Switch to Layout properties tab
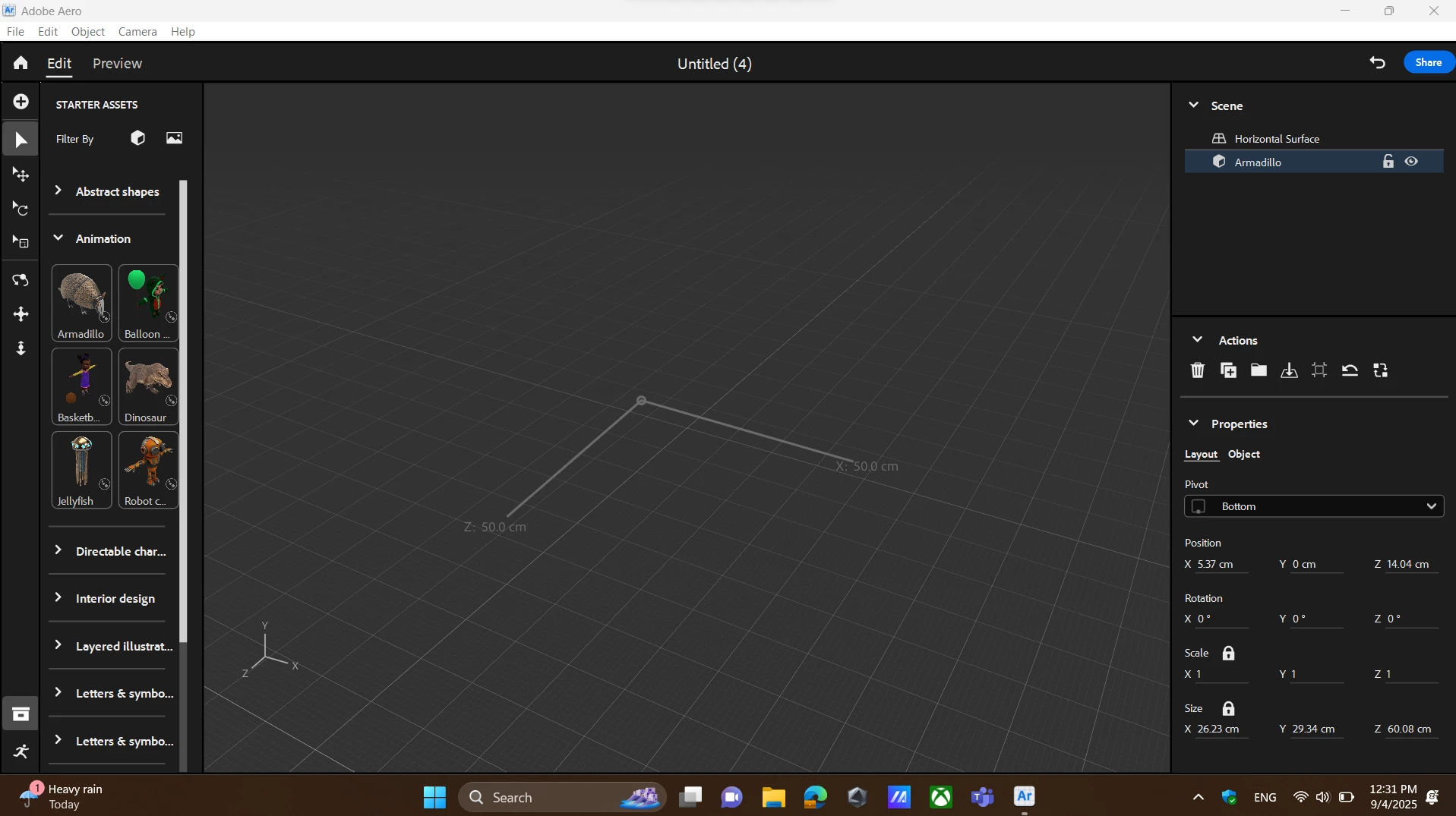This screenshot has height=816, width=1456. pyautogui.click(x=1201, y=454)
